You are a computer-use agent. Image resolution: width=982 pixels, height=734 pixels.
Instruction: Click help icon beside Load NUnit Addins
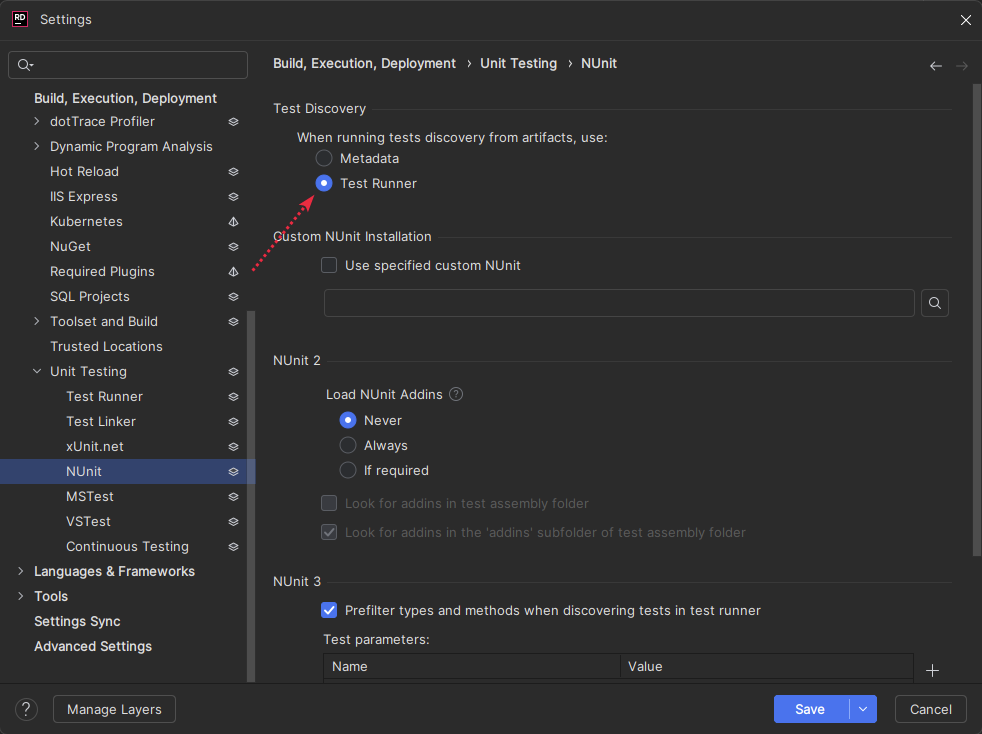(456, 394)
